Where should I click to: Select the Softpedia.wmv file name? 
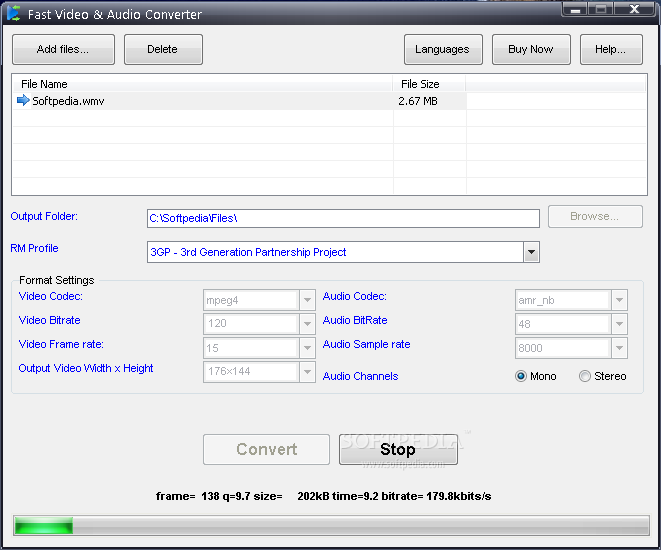click(68, 101)
